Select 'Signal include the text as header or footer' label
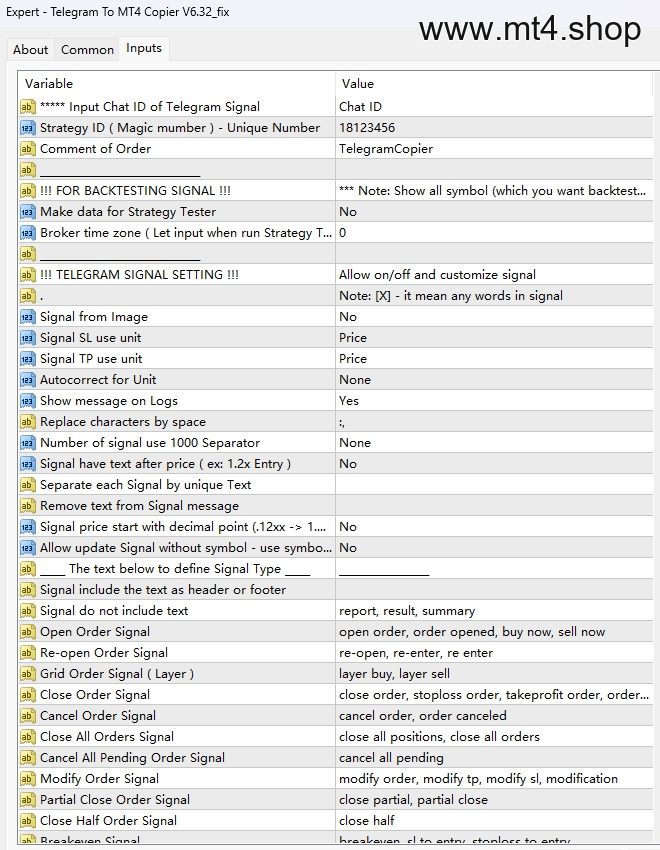Image resolution: width=660 pixels, height=850 pixels. click(x=163, y=590)
